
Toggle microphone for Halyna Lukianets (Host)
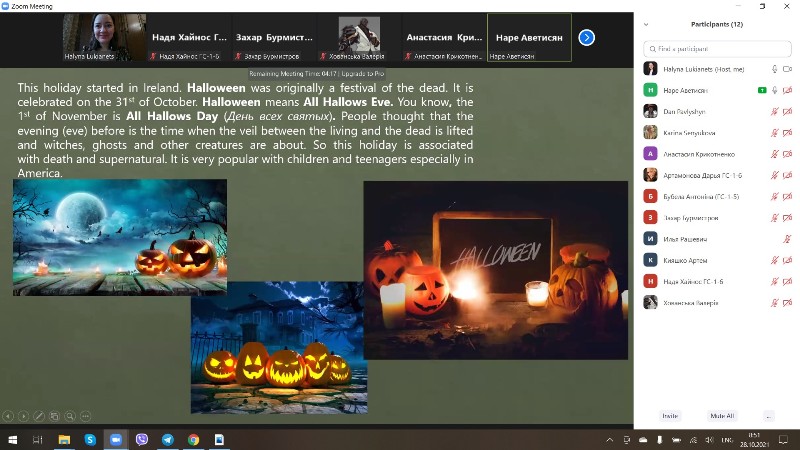(774, 69)
